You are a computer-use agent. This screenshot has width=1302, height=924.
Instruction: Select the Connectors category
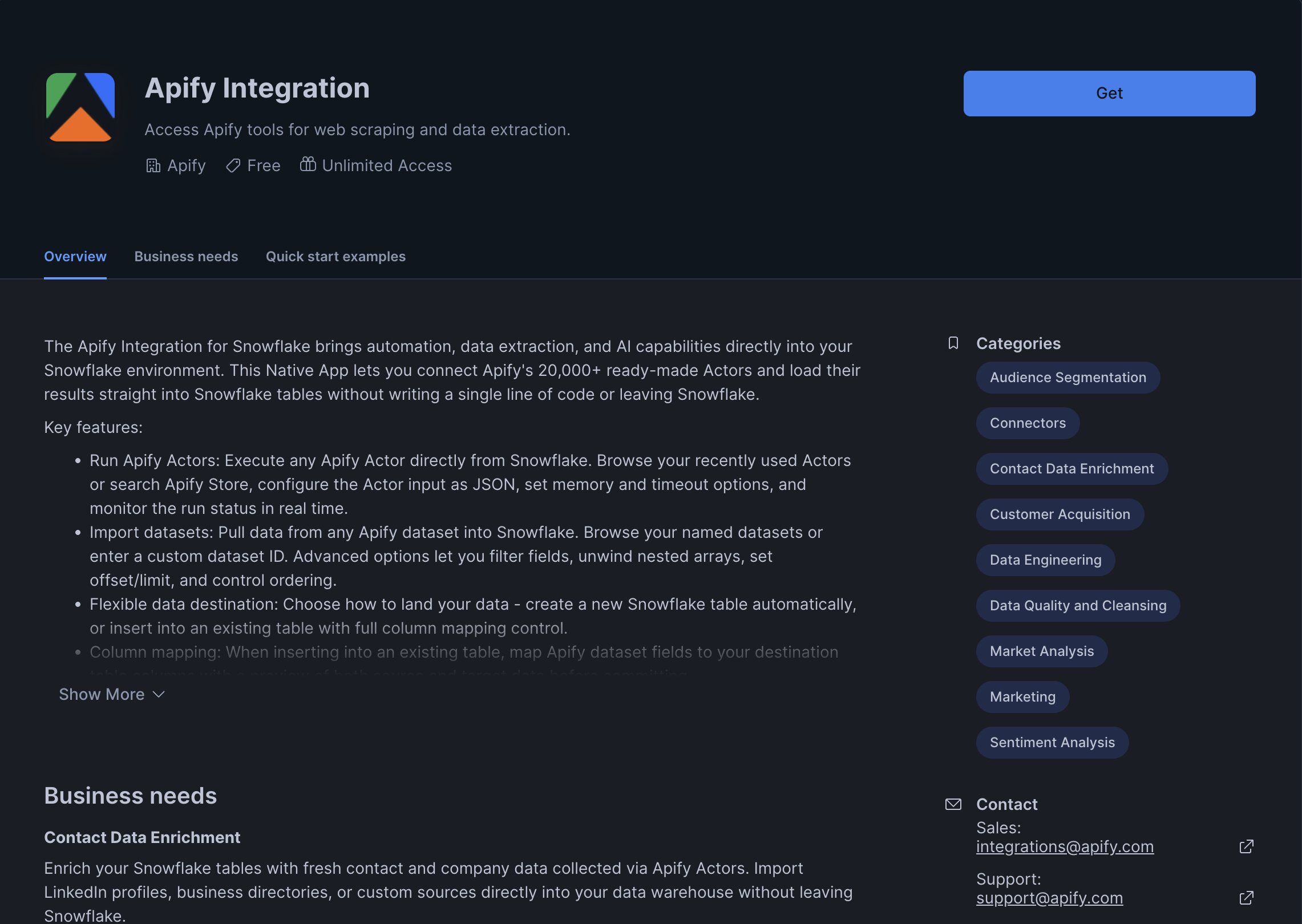click(x=1027, y=423)
